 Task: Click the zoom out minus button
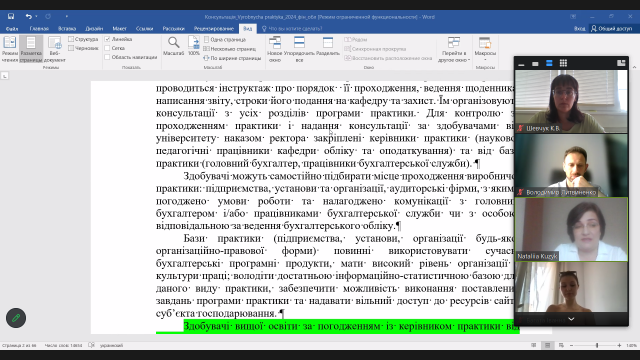click(x=571, y=345)
